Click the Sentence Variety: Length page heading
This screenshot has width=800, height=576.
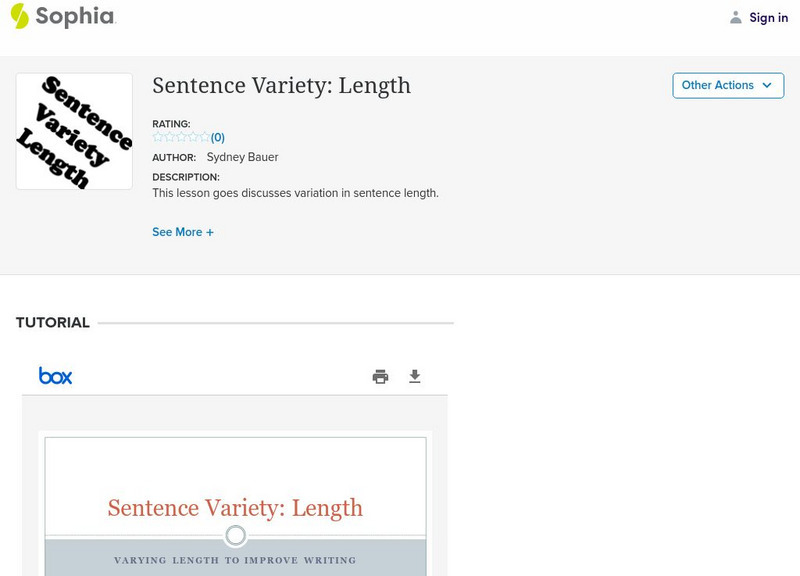coord(281,86)
